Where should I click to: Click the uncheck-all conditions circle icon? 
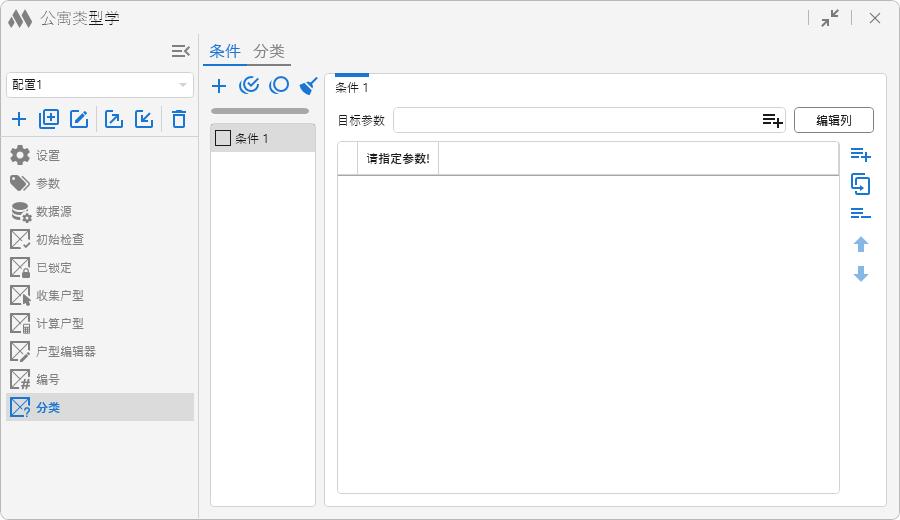(x=280, y=86)
